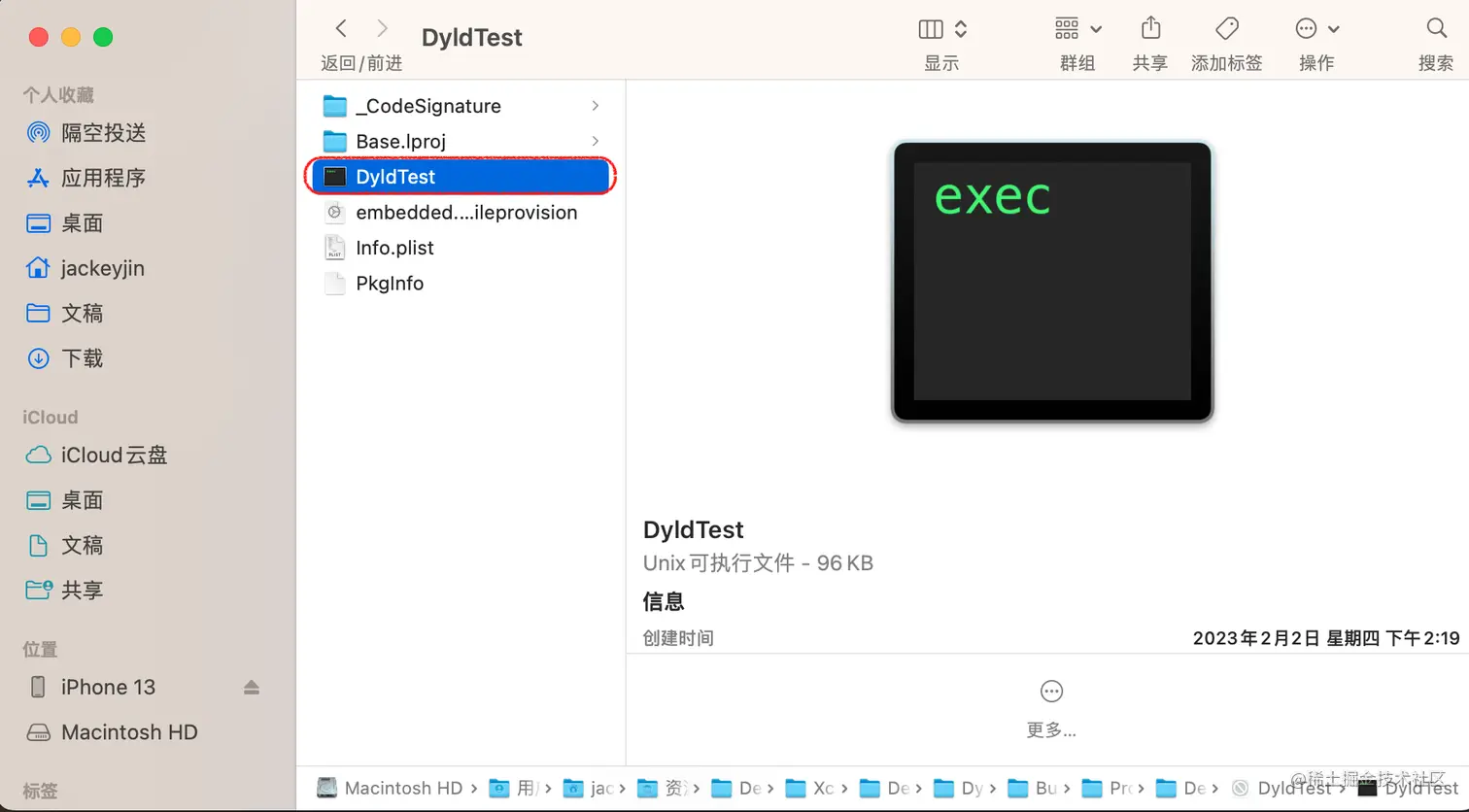This screenshot has width=1469, height=812.
Task: Open the 操作 action menu
Action: [1317, 29]
